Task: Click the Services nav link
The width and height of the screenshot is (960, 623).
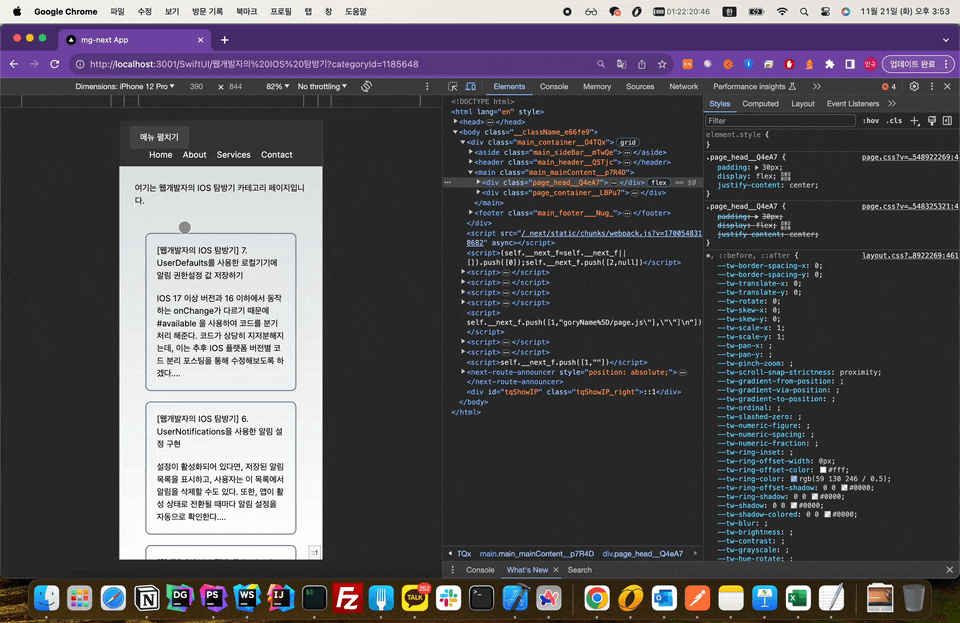Action: (233, 155)
